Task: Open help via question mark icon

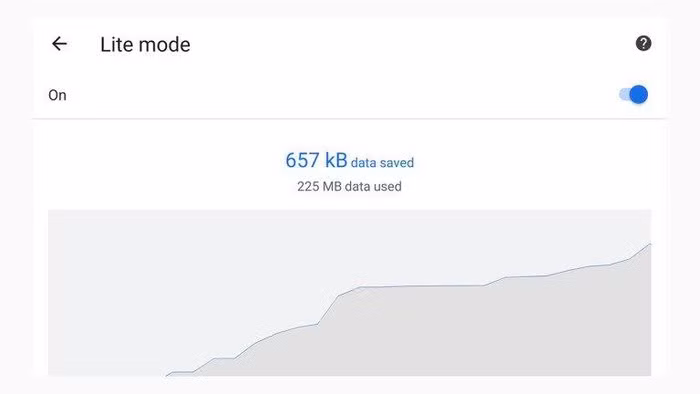Action: click(x=643, y=43)
